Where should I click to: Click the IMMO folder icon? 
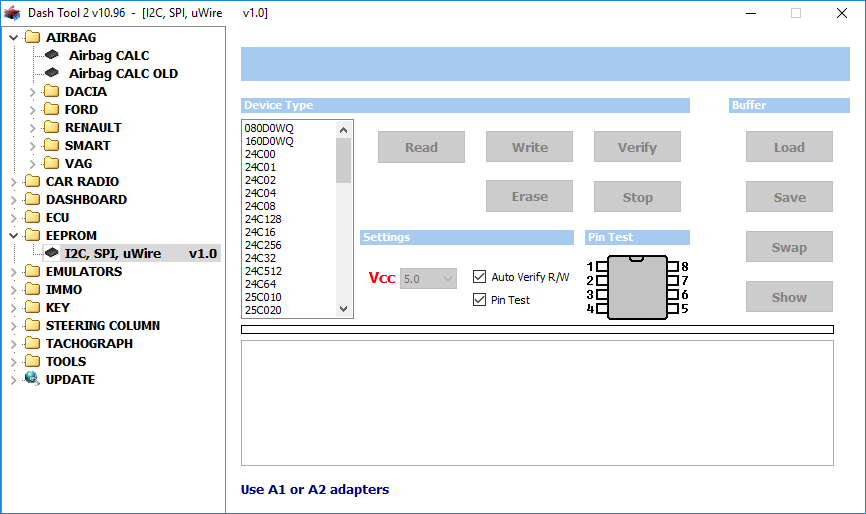pos(33,289)
